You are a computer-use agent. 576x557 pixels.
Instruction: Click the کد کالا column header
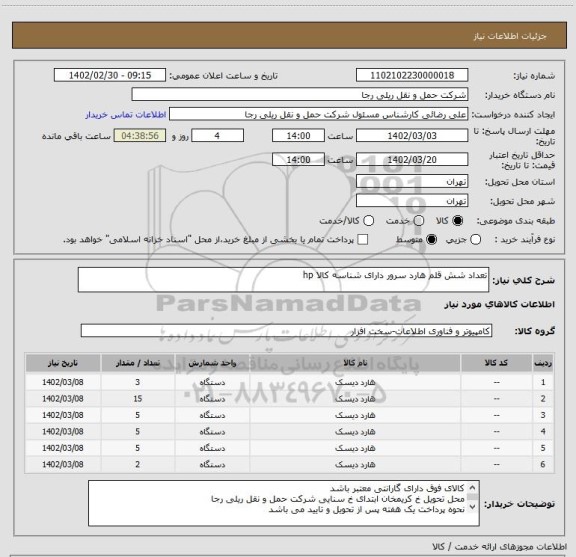point(496,363)
